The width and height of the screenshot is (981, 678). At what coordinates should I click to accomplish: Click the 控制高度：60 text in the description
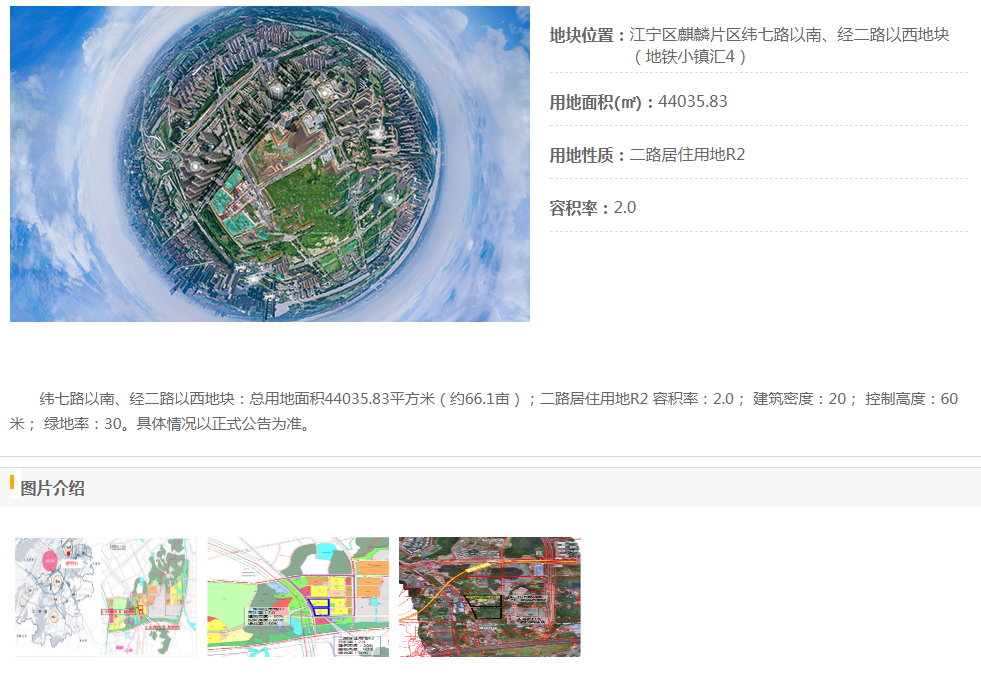tap(911, 399)
